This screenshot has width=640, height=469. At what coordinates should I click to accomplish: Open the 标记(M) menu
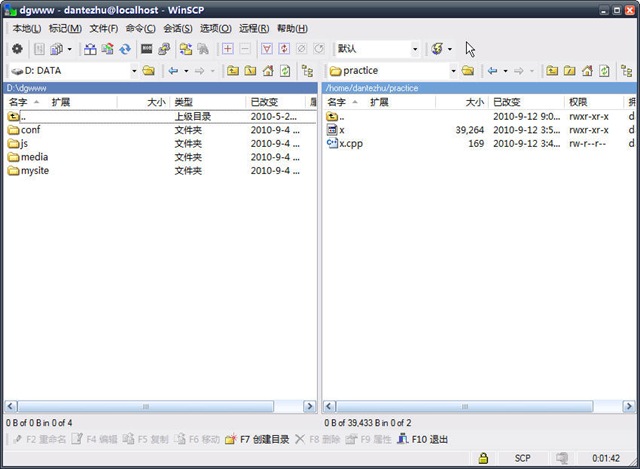[65, 29]
